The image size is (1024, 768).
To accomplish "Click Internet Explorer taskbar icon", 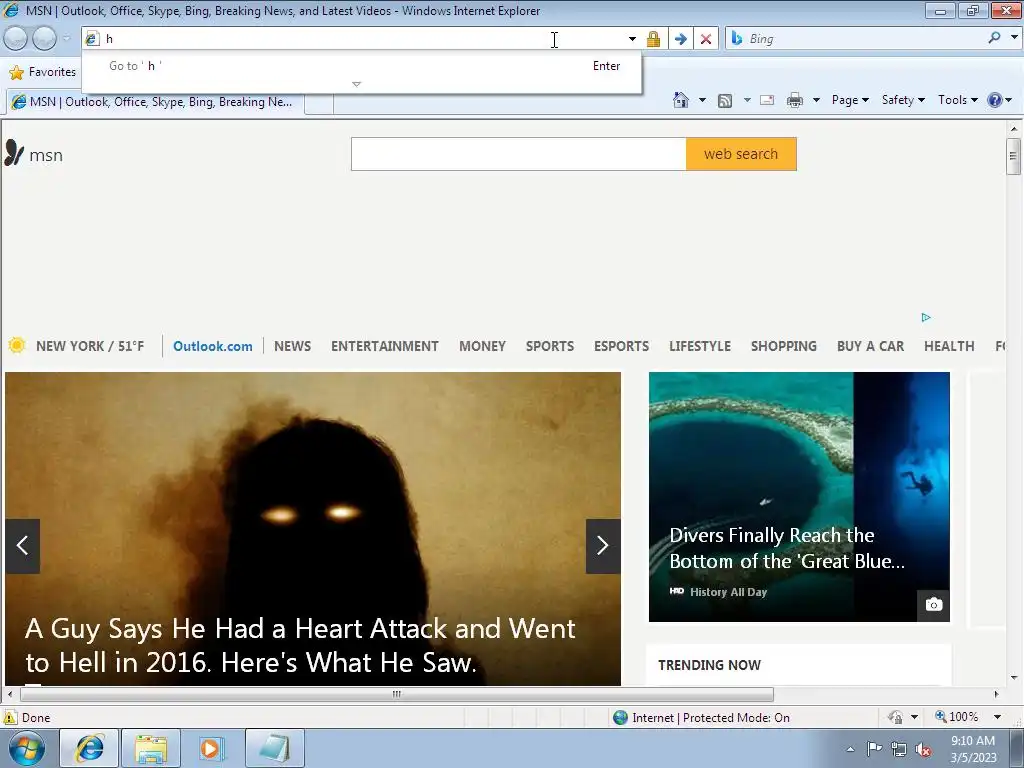I will tap(89, 748).
